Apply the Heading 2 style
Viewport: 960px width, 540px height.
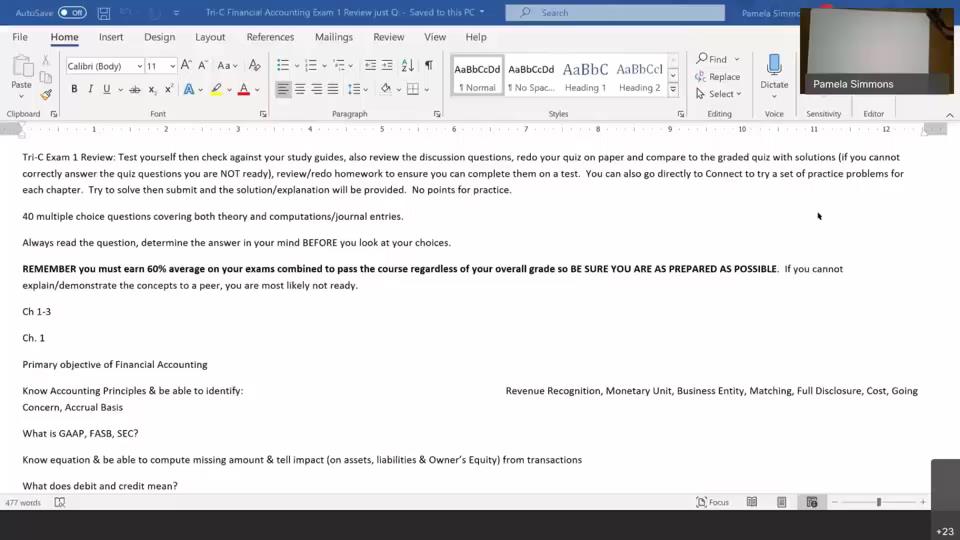coord(639,76)
